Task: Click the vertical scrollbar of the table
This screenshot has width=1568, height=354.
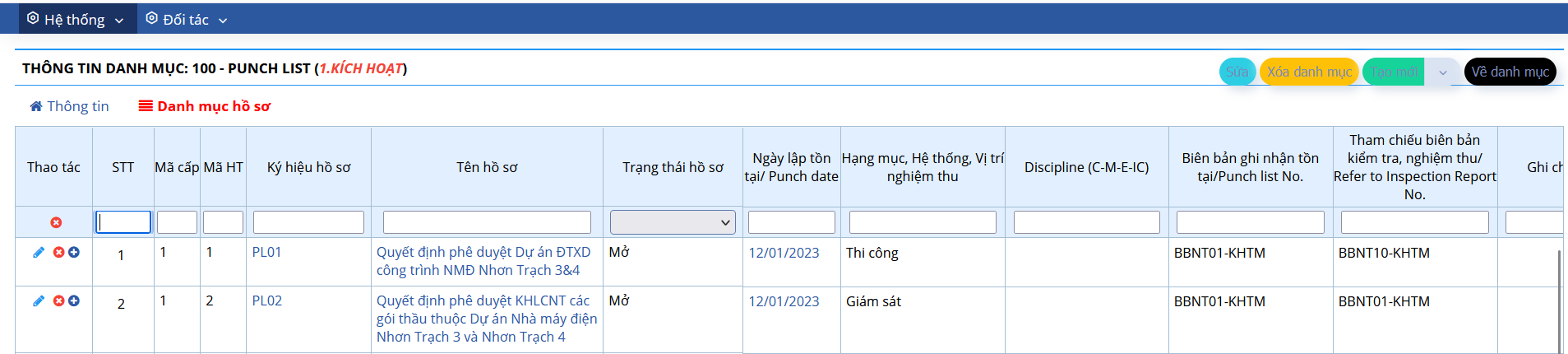Action: click(1558, 301)
